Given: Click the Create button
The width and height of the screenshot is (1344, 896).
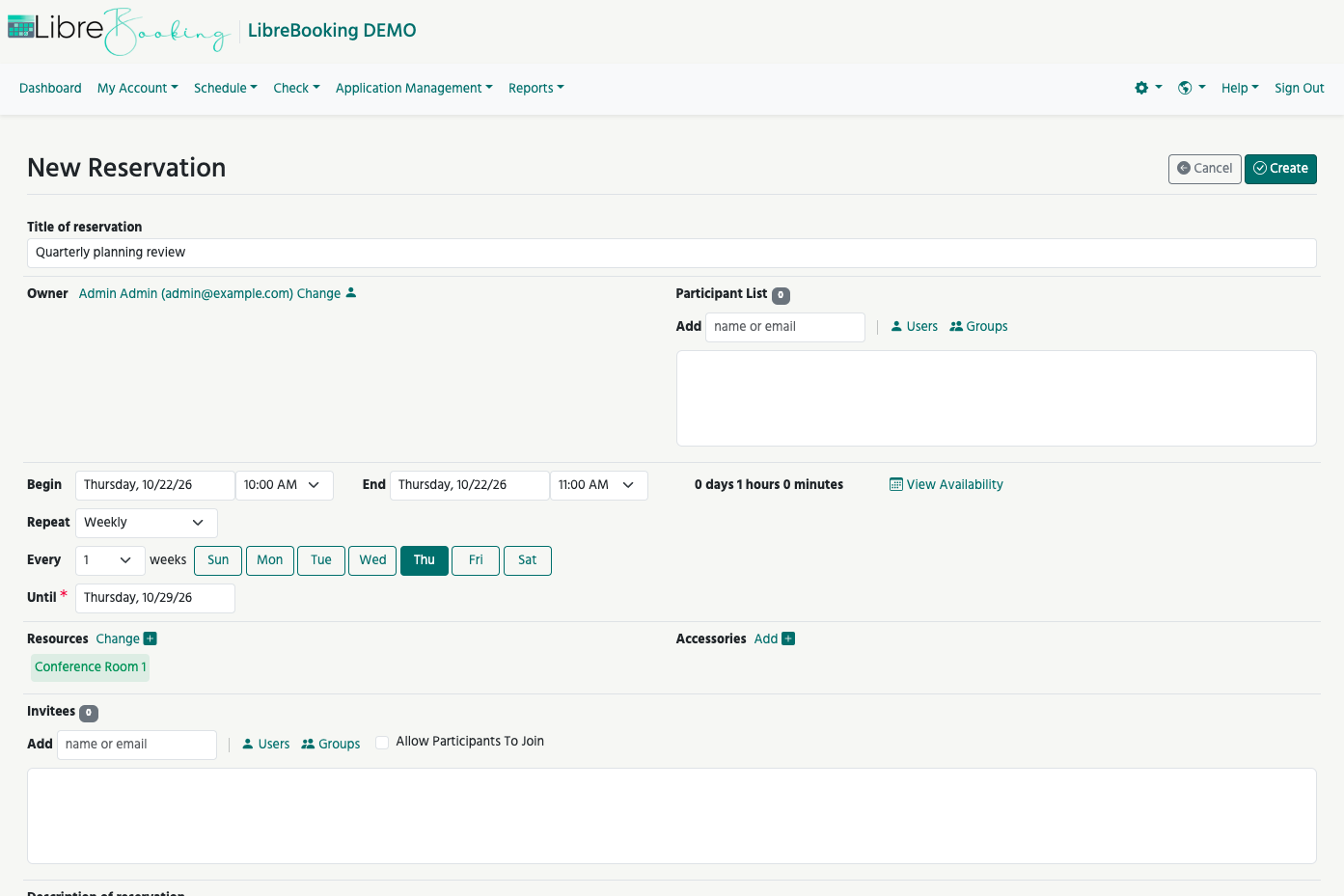Looking at the screenshot, I should 1280,169.
